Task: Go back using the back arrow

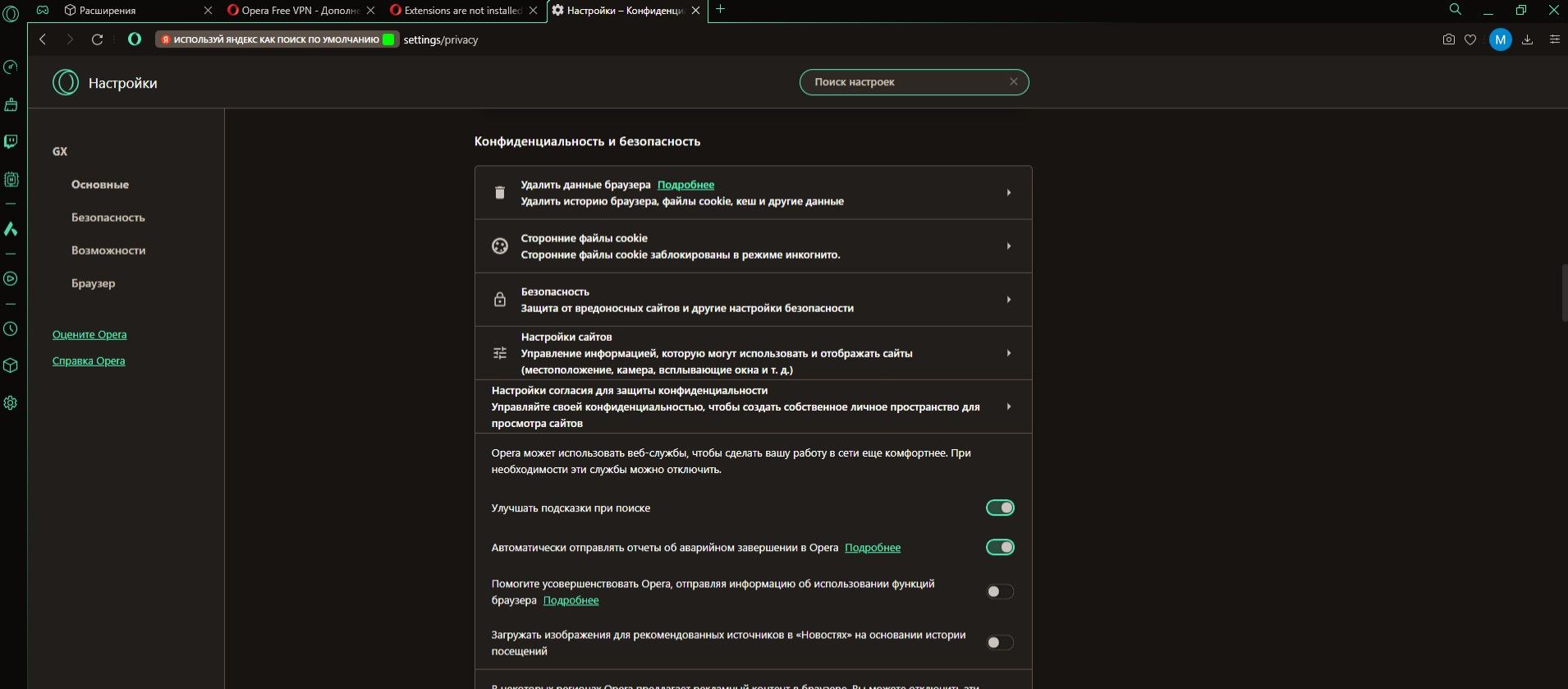Action: [43, 39]
